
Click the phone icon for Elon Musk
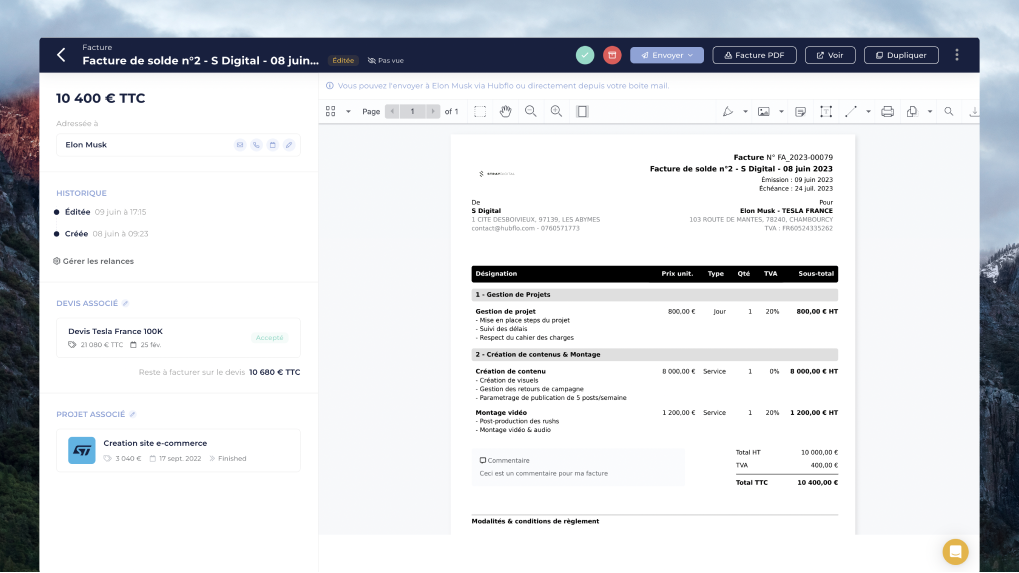256,145
